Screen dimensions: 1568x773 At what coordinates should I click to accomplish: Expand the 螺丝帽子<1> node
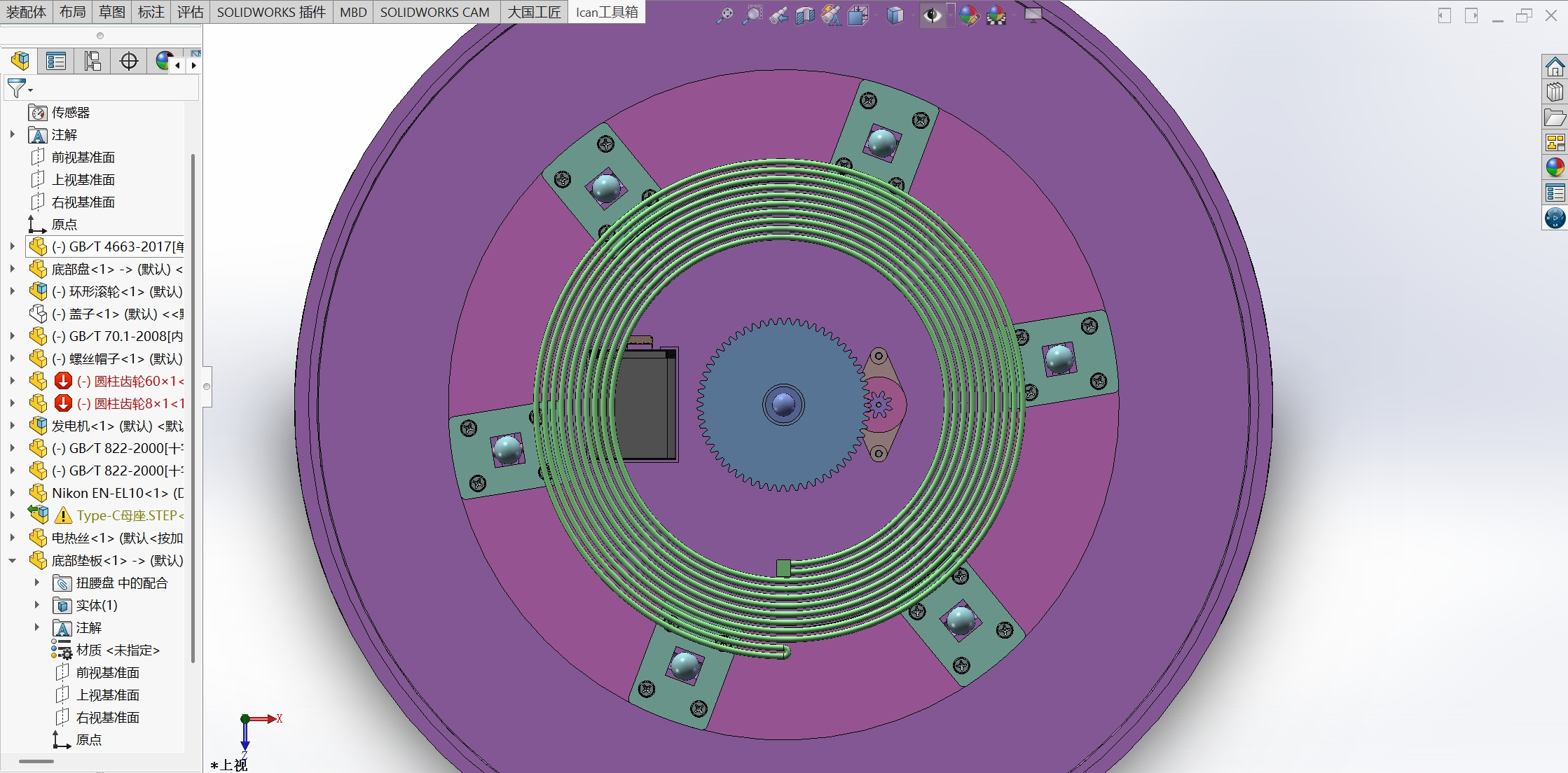(x=13, y=358)
